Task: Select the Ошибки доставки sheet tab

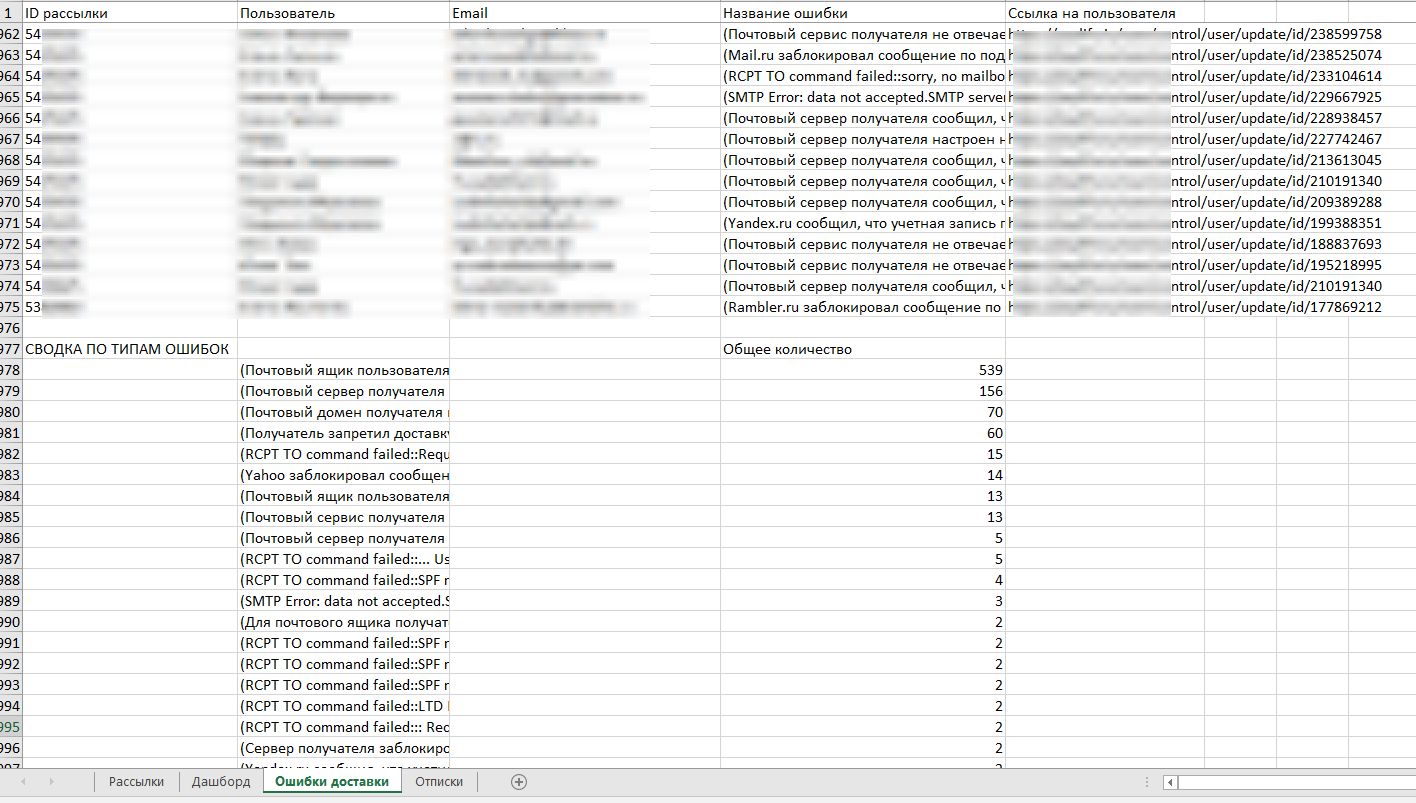Action: 332,782
